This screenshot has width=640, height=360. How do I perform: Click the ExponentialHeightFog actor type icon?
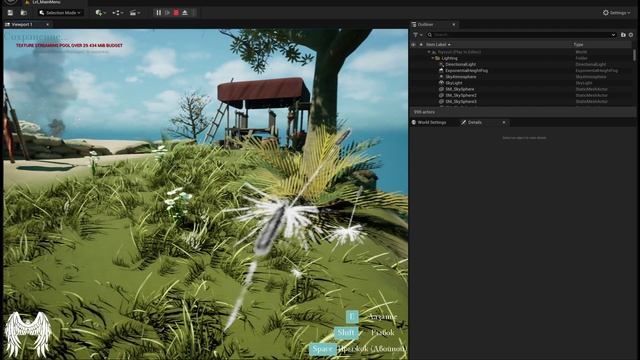[x=441, y=70]
